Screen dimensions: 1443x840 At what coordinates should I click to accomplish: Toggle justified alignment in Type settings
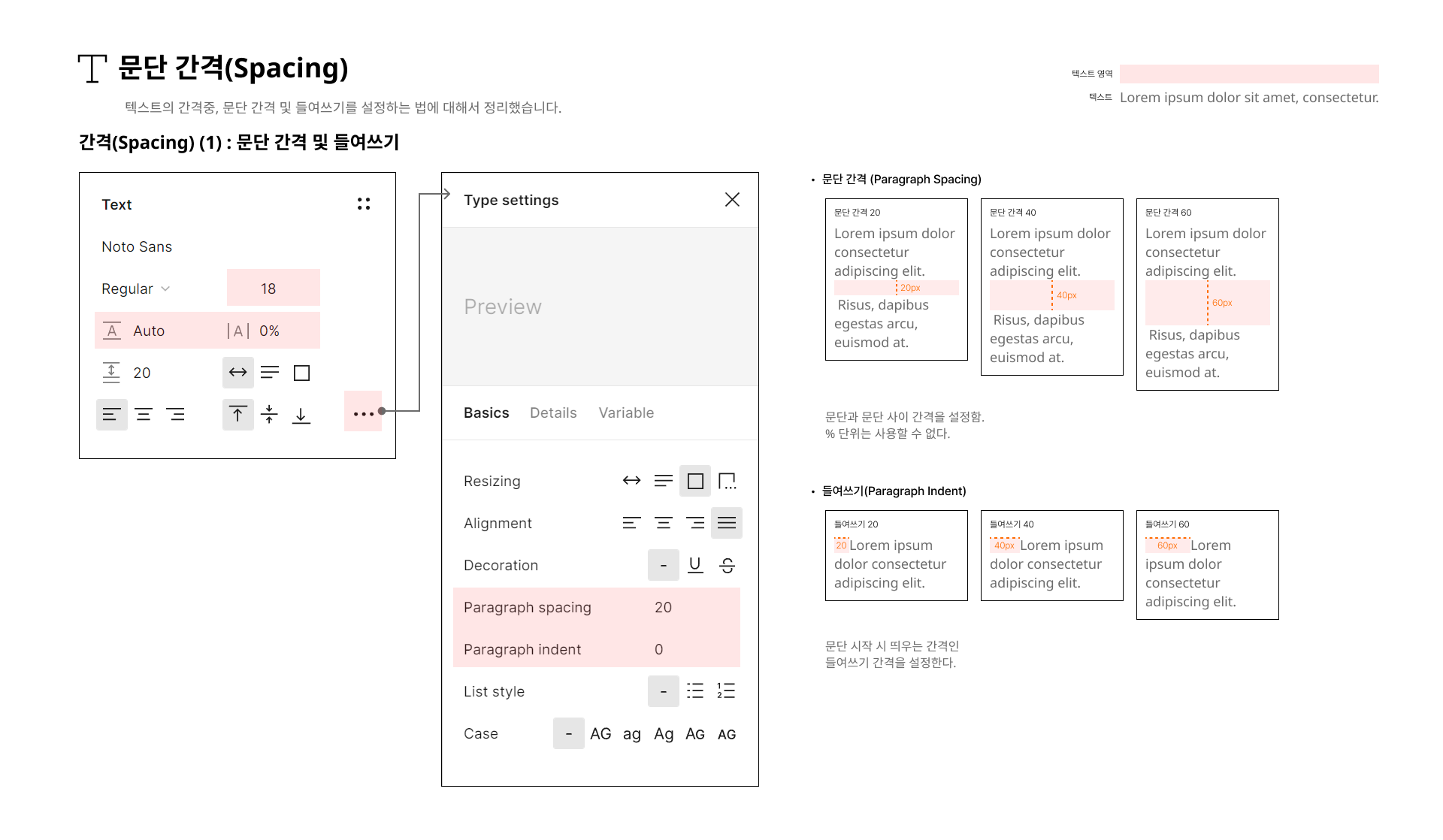coord(727,523)
